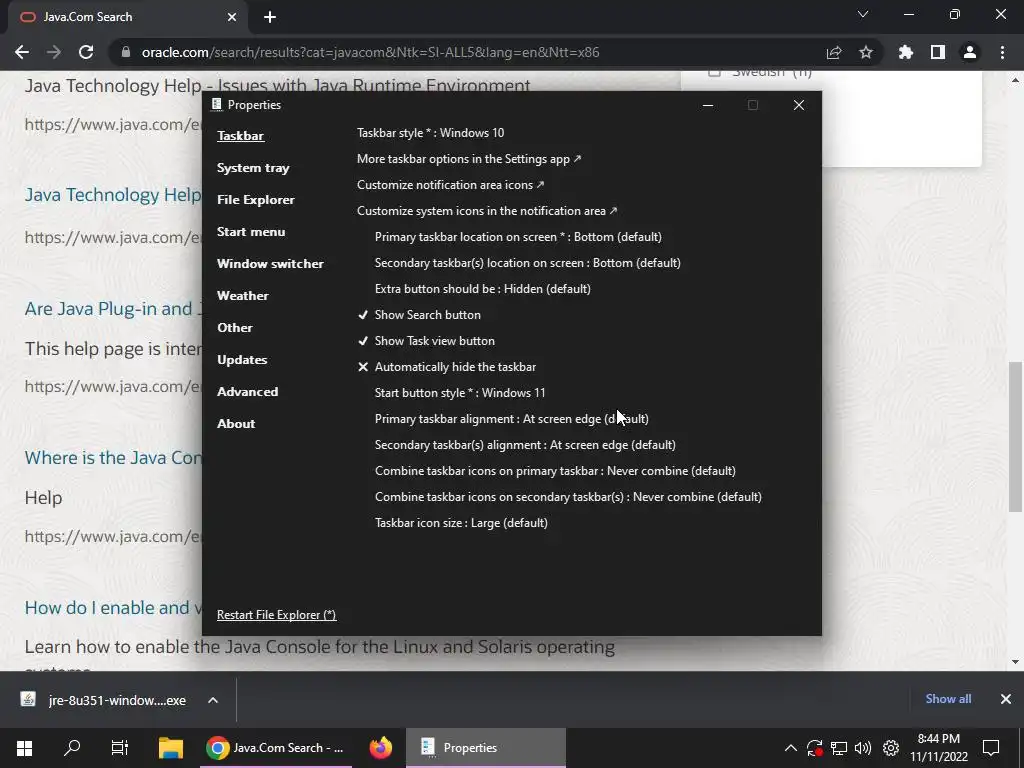Open More taskbar options in Settings app
1024x768 pixels.
point(469,159)
